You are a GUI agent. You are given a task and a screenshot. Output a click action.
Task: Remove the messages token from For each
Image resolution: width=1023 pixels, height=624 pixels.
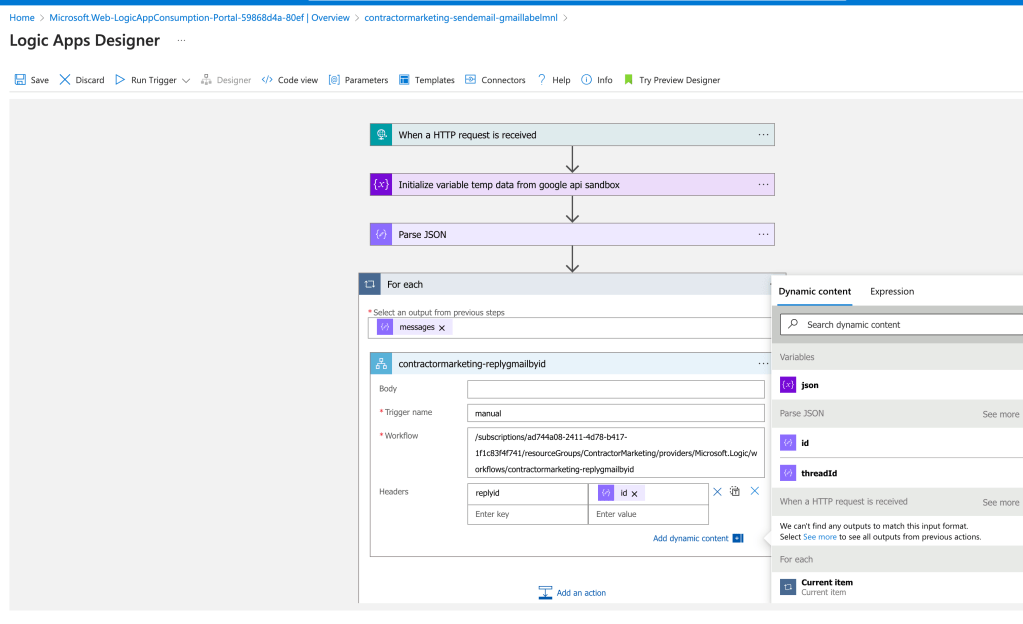[442, 328]
